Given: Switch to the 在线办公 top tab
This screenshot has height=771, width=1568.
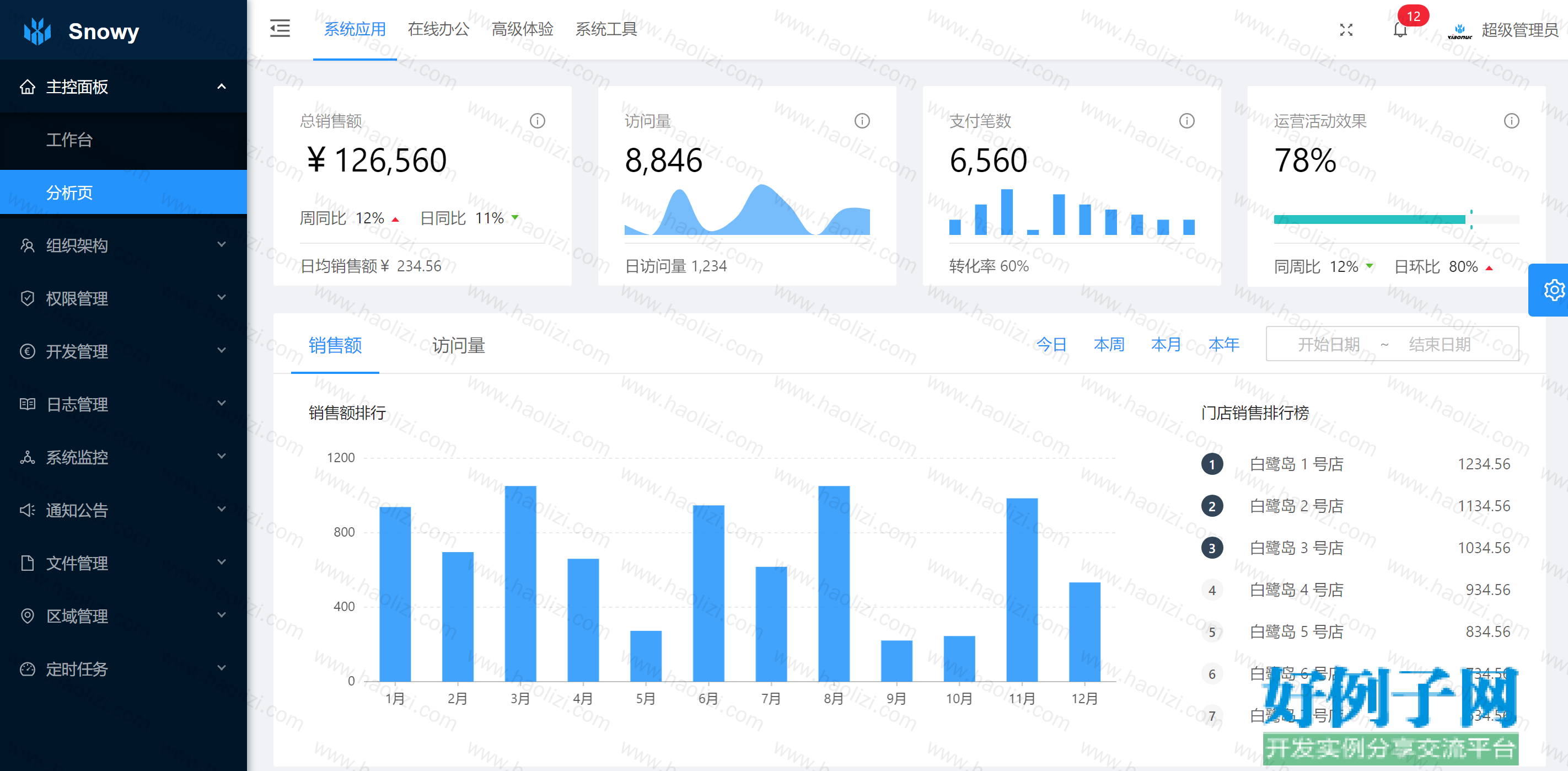Looking at the screenshot, I should pos(438,29).
